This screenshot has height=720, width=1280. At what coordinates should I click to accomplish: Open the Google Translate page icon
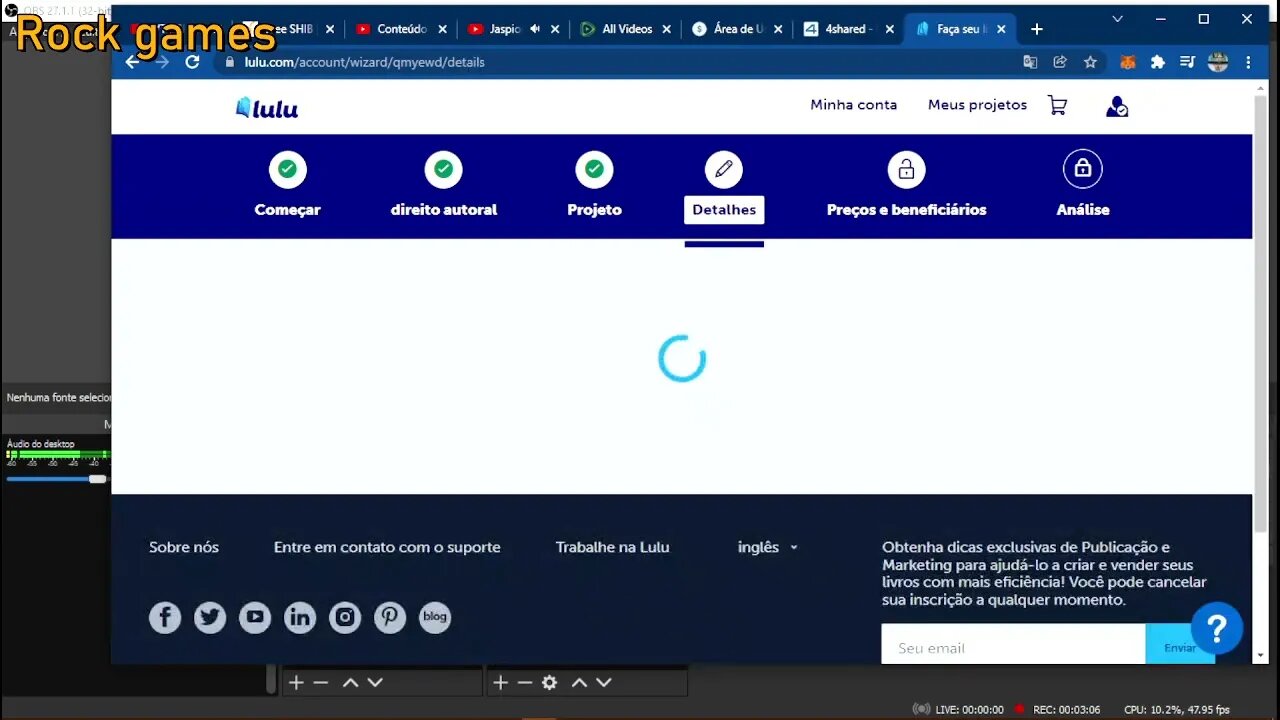pos(1030,62)
